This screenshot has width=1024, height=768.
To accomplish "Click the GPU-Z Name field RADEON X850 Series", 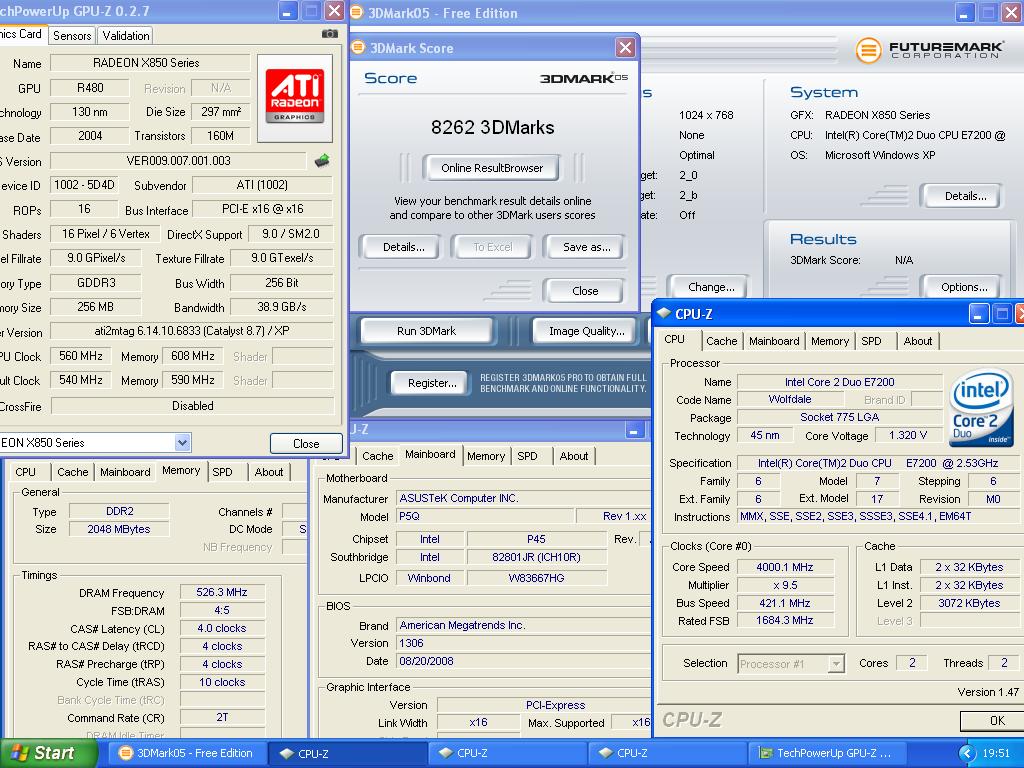I will click(x=150, y=63).
